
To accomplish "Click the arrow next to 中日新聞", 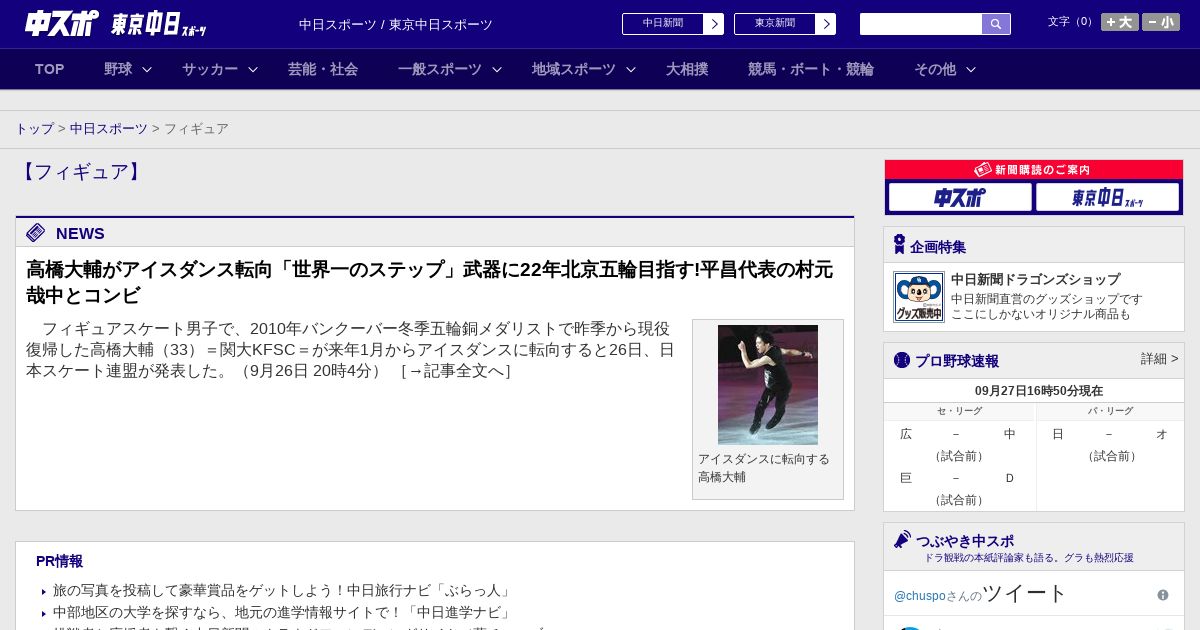I will (714, 24).
